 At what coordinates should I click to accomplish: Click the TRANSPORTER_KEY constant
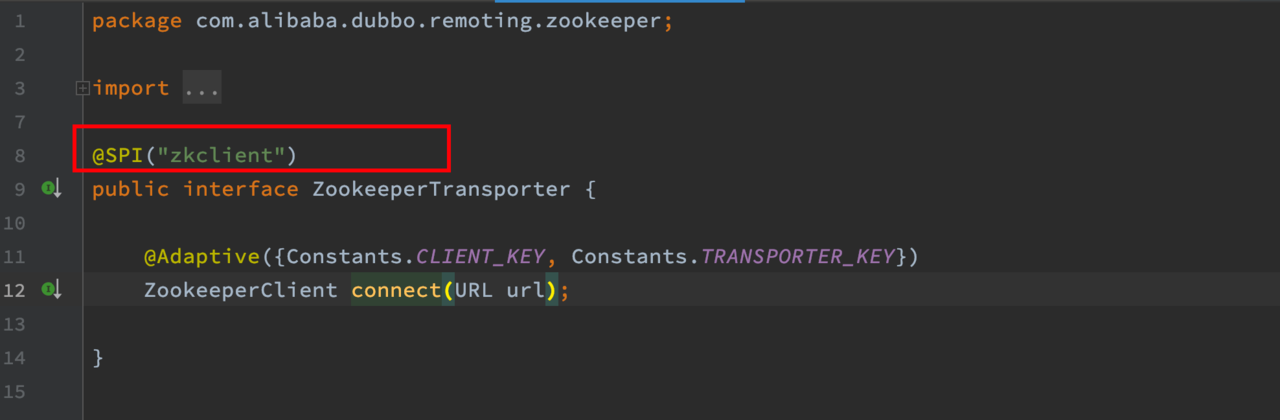pos(798,257)
